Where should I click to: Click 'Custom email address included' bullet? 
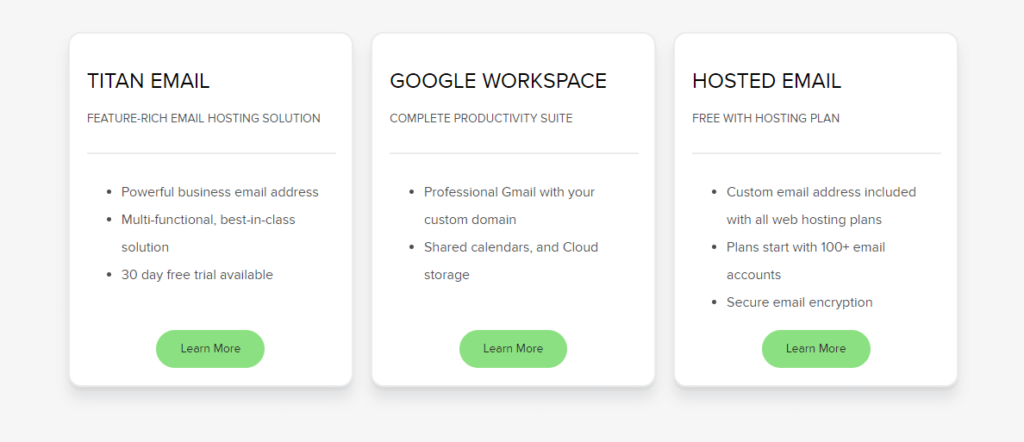822,206
